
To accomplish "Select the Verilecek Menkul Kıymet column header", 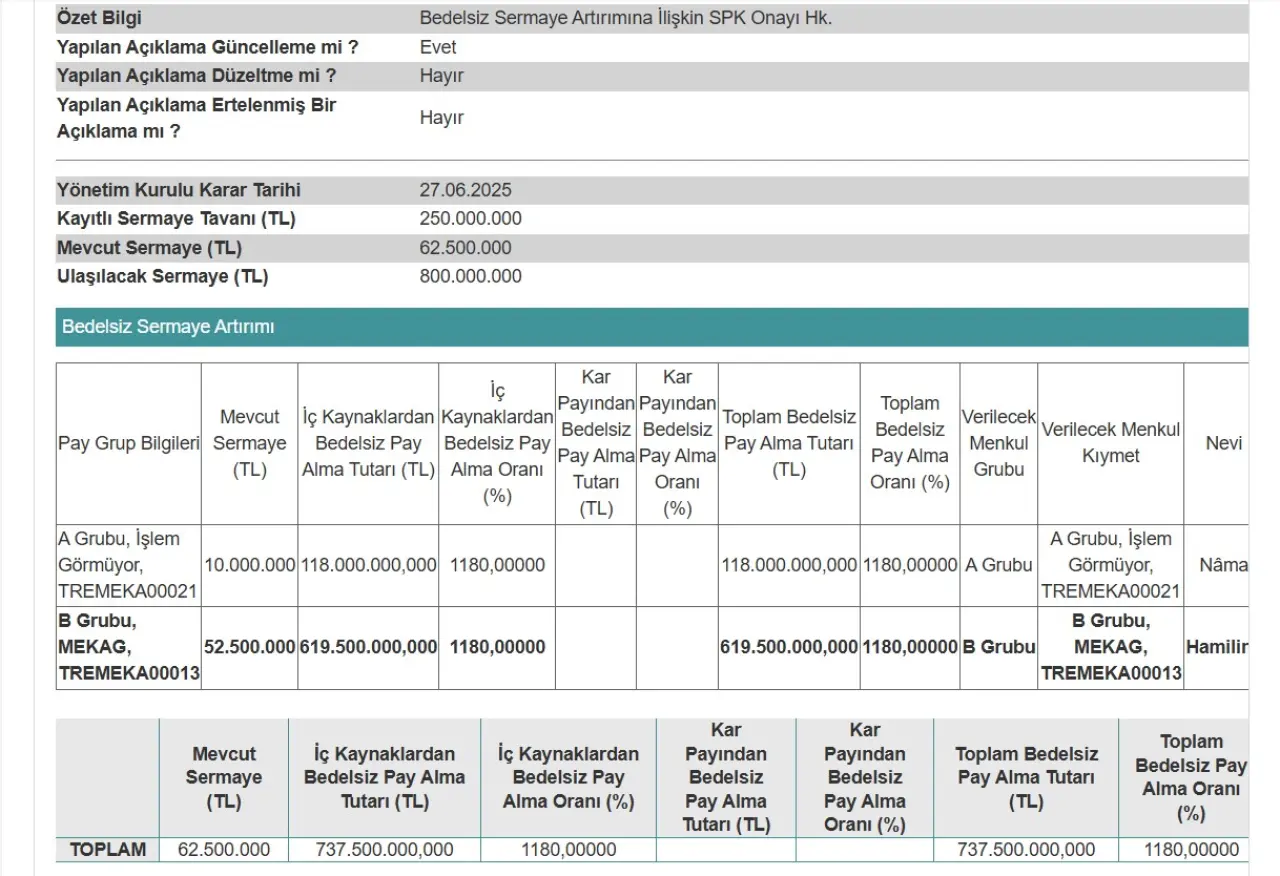I will pos(1110,443).
